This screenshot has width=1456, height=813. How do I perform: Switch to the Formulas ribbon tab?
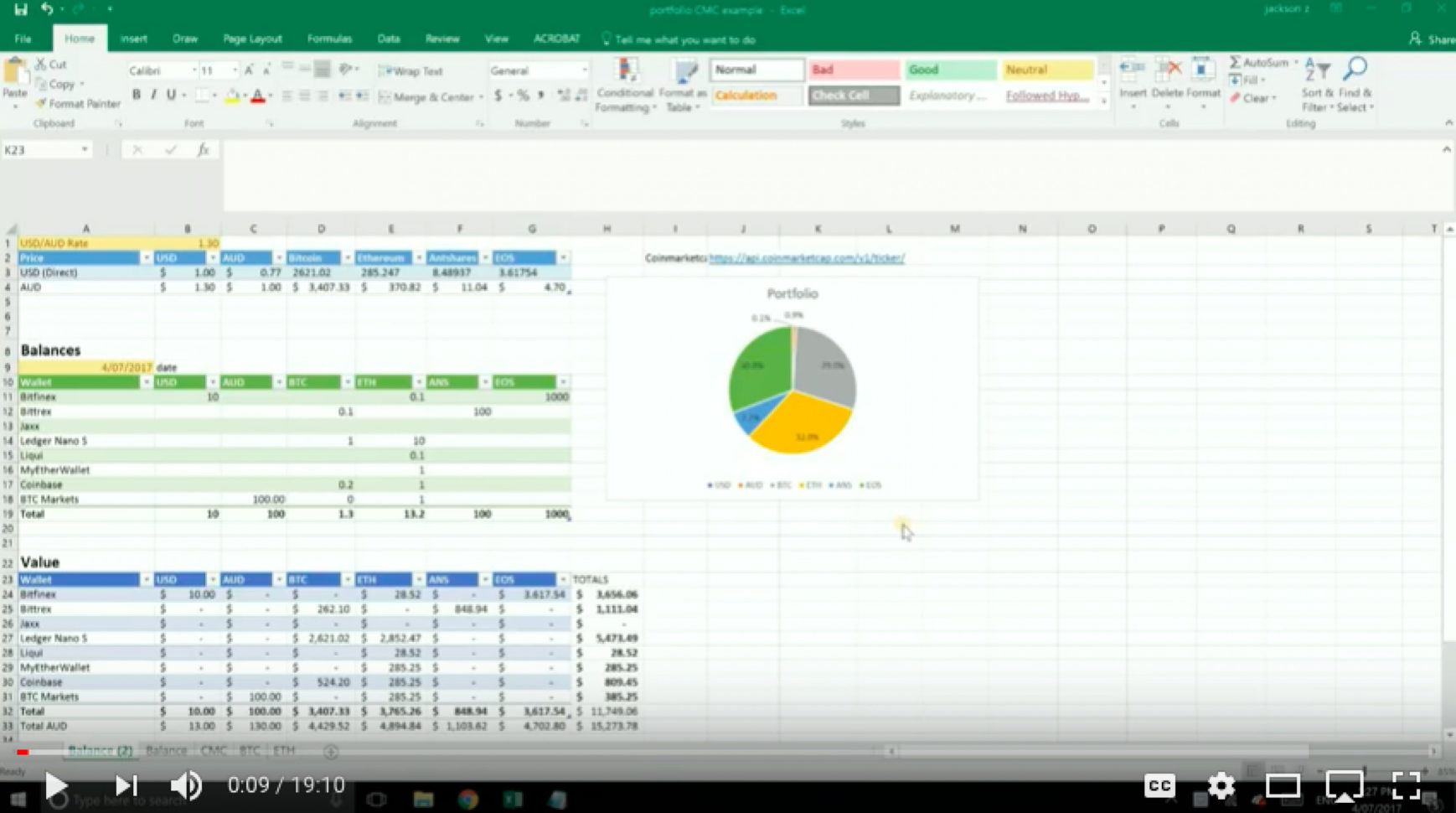[x=330, y=39]
